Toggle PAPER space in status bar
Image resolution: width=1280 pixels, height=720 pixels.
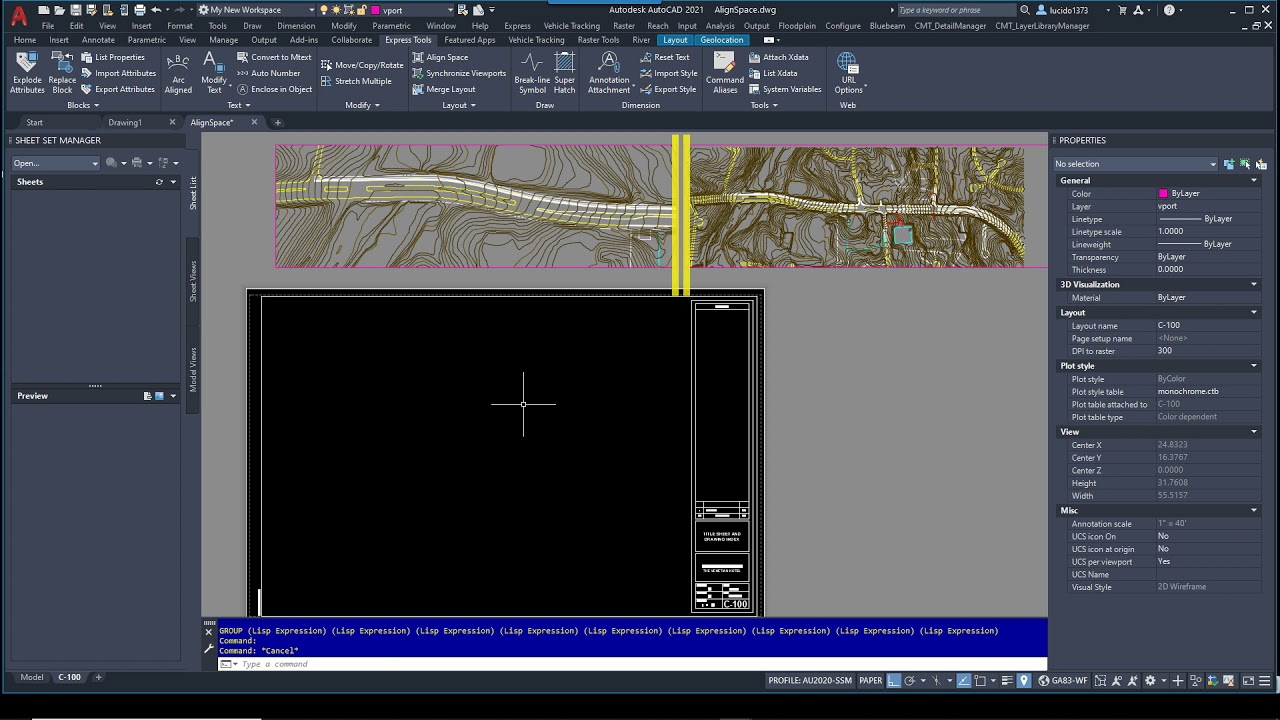[871, 681]
